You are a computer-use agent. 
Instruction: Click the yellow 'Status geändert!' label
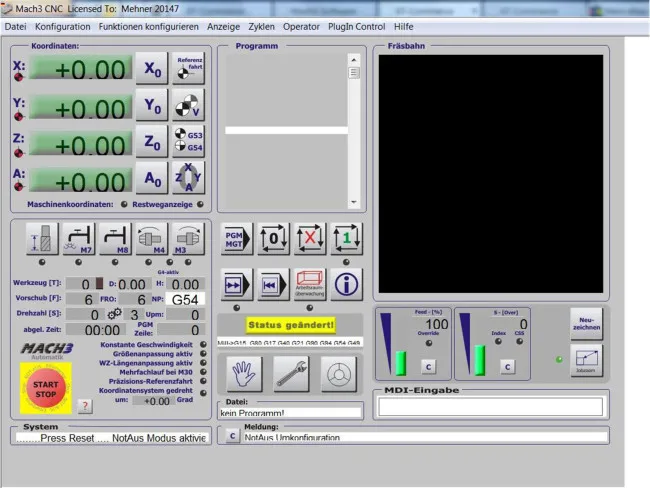[x=291, y=325]
